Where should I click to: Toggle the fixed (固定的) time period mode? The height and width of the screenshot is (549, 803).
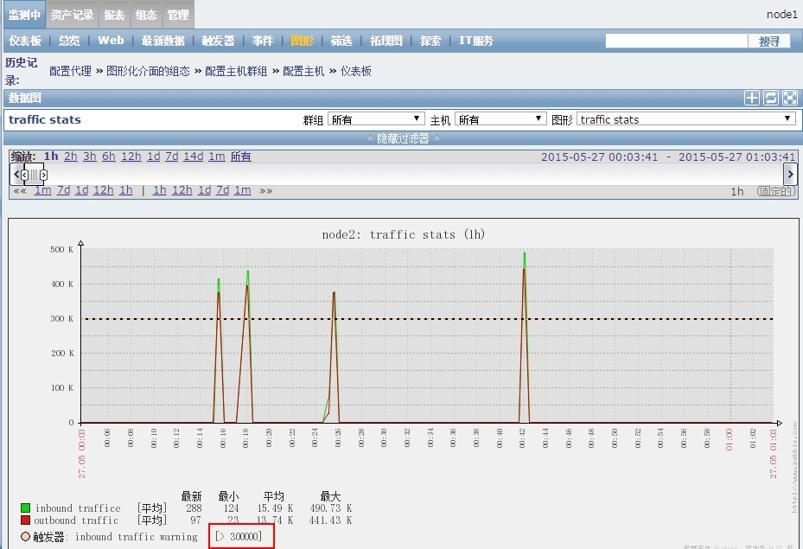click(775, 191)
